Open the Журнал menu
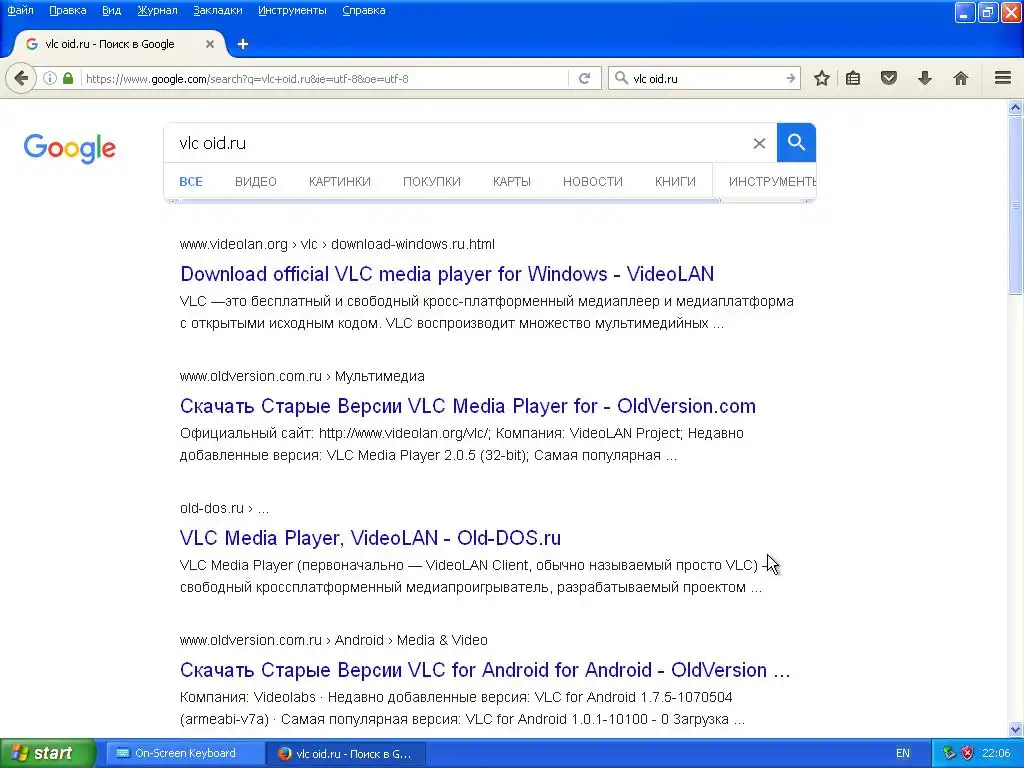Screen dimensions: 1024x768 coord(157,10)
